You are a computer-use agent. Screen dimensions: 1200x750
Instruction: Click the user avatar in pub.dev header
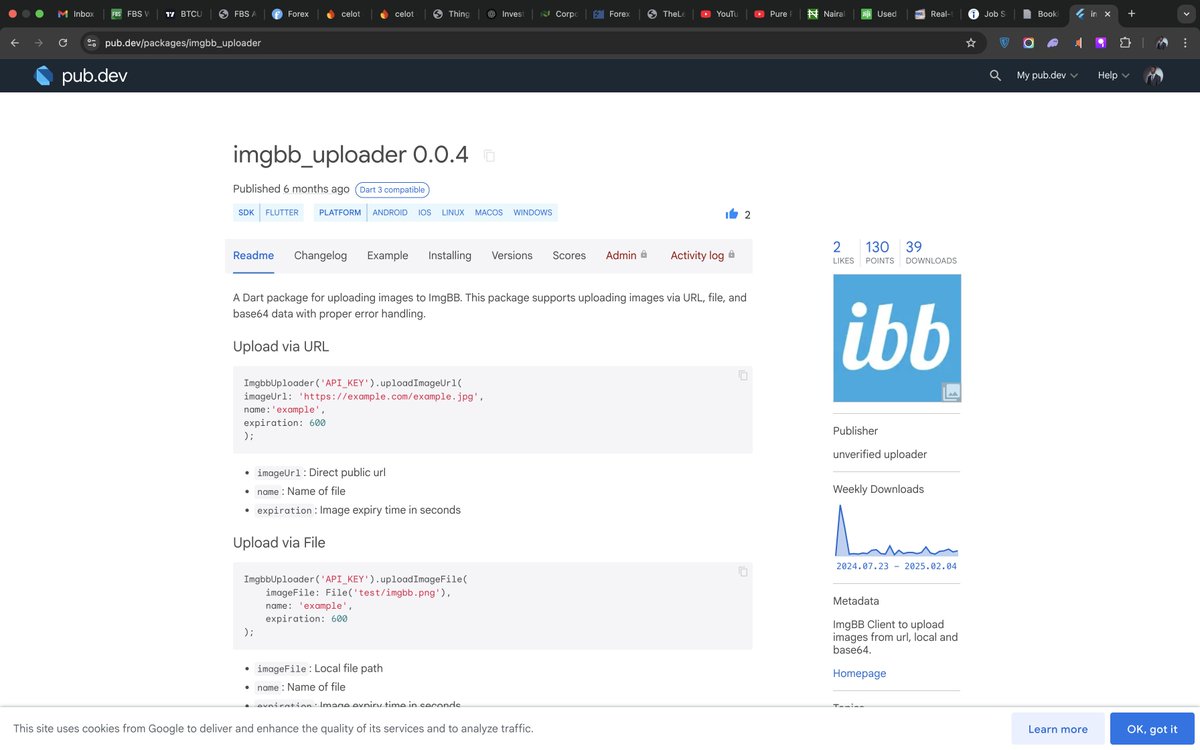click(1154, 75)
